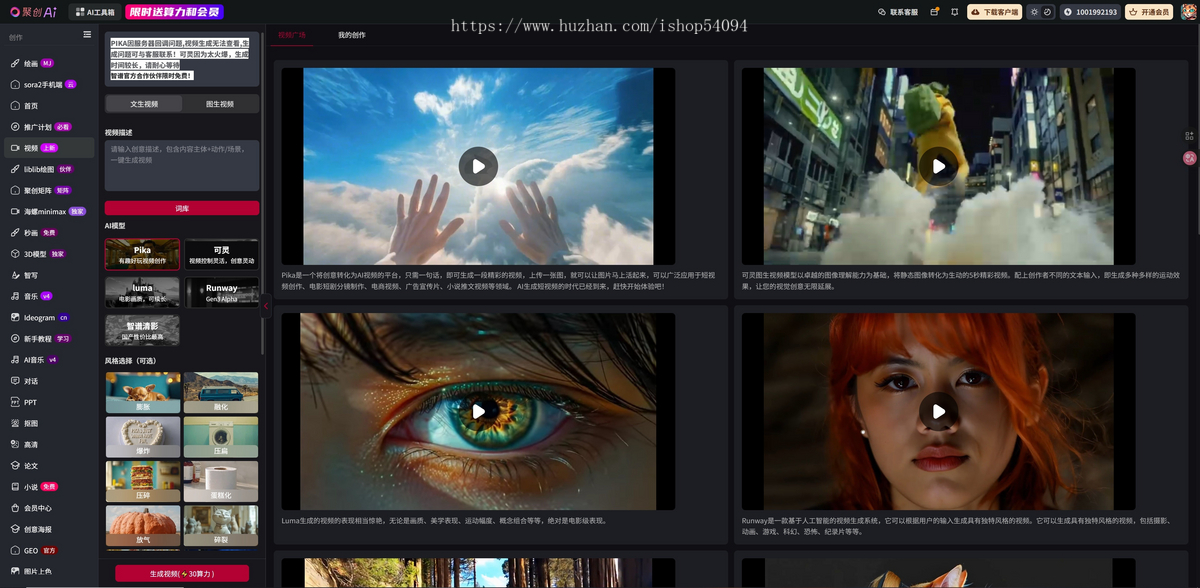Screen dimensions: 1200x588
Task: Select the 图生视频 mode toggle
Action: [x=220, y=104]
